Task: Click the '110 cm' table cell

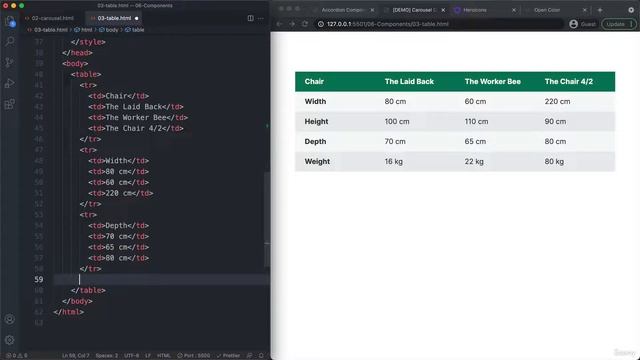Action: click(476, 122)
